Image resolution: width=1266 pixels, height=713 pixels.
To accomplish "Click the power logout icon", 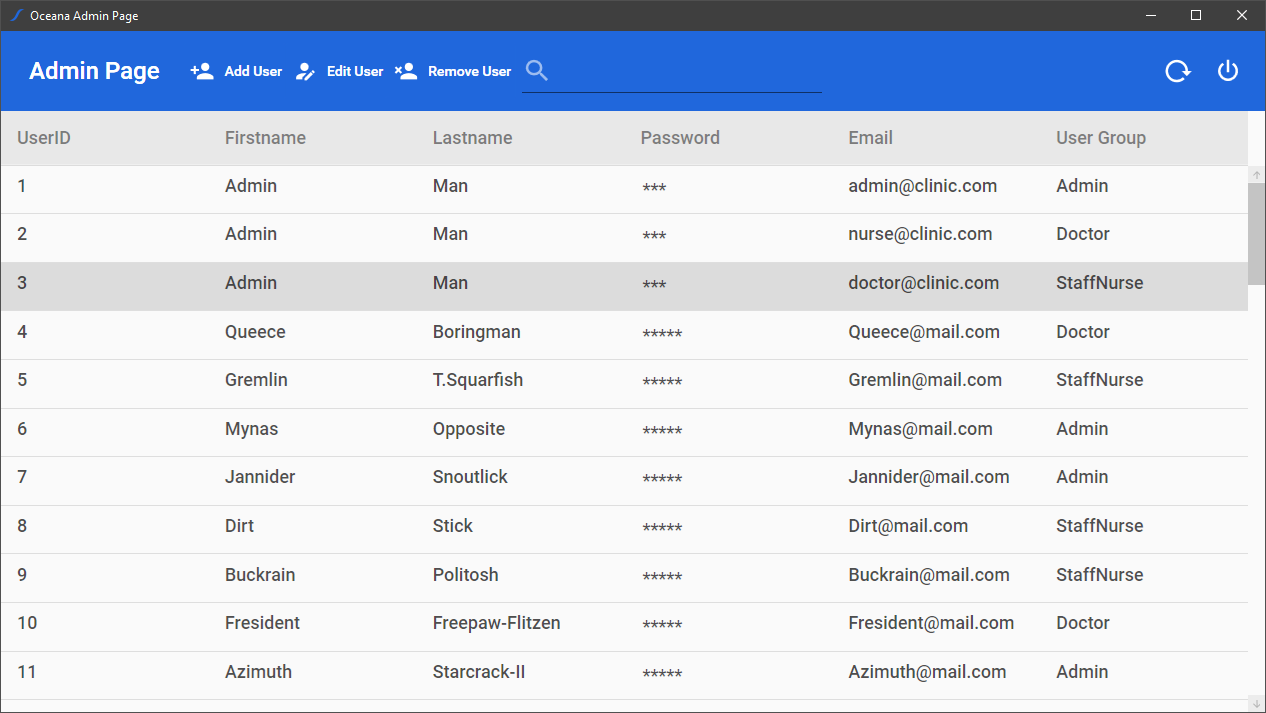I will tap(1228, 71).
